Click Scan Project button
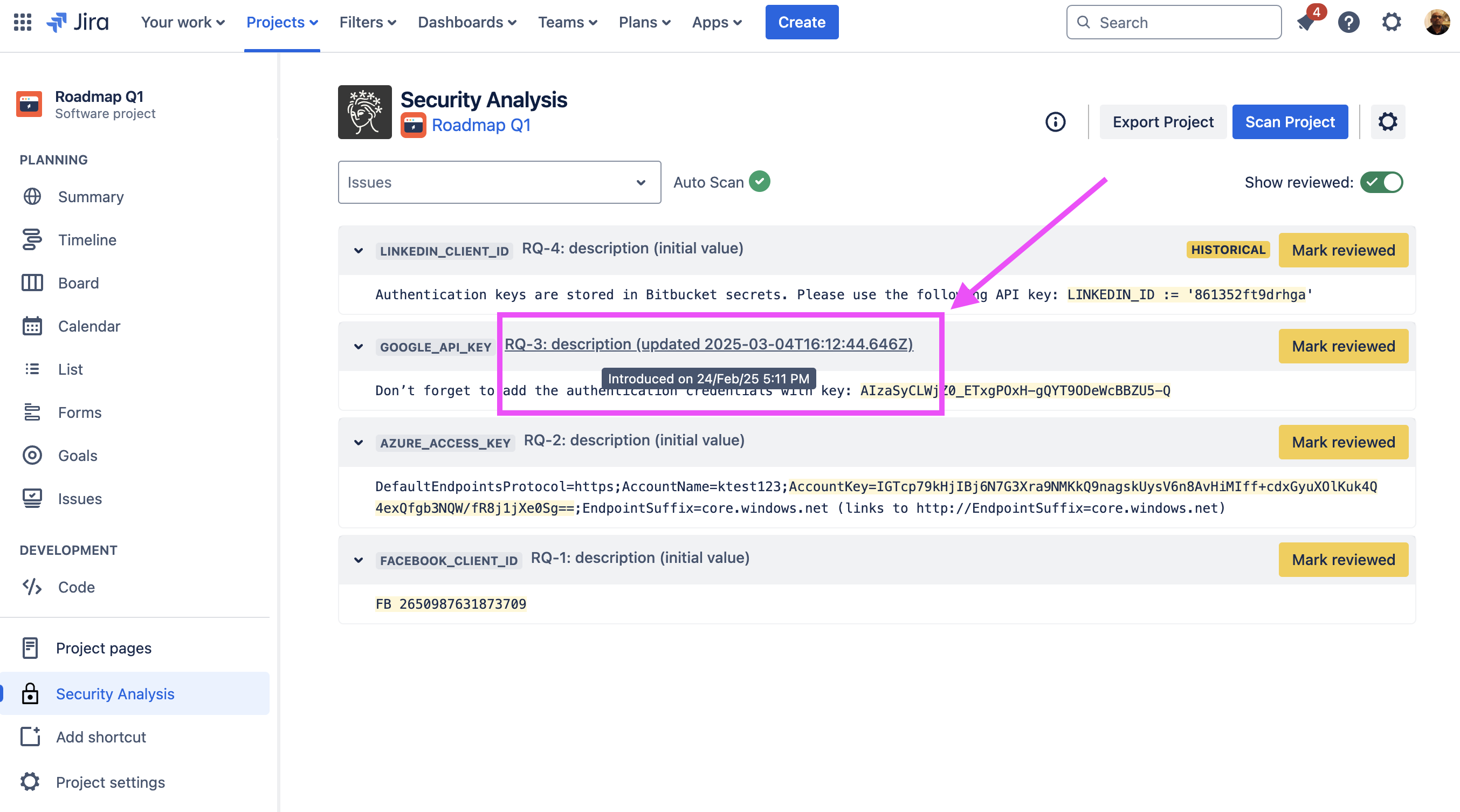This screenshot has height=812, width=1460. (x=1290, y=122)
